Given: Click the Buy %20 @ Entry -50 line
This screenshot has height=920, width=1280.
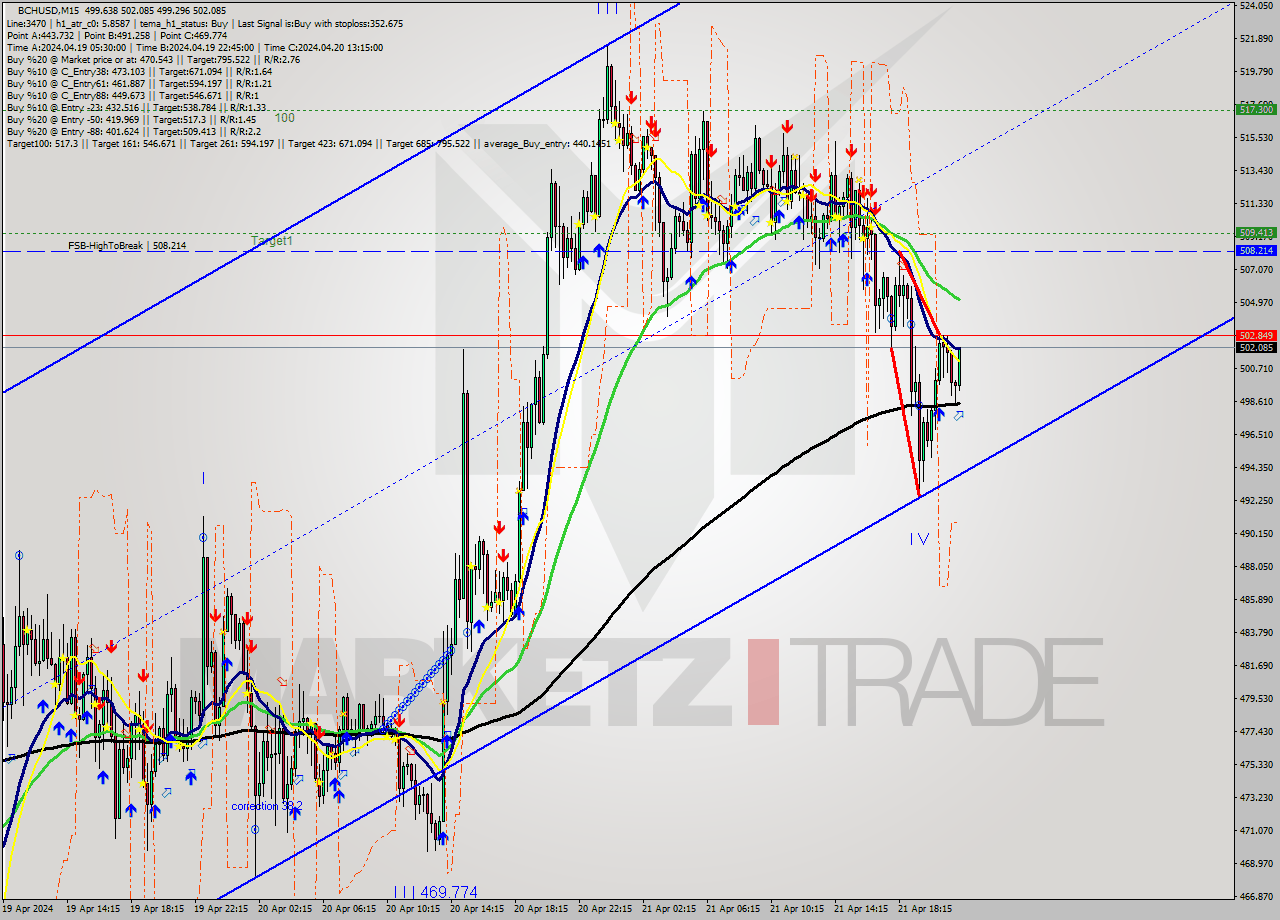Looking at the screenshot, I should pyautogui.click(x=129, y=119).
